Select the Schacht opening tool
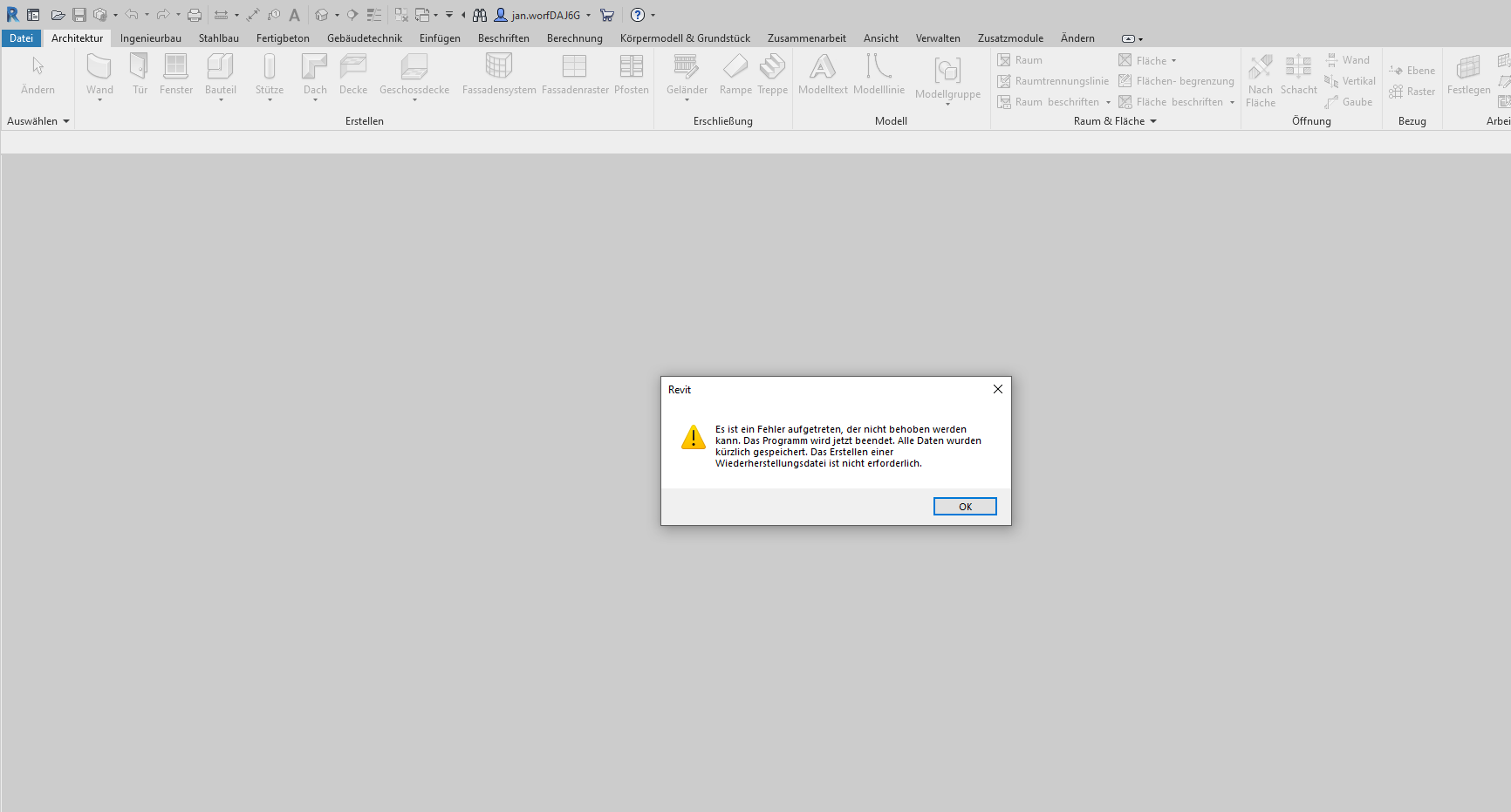The image size is (1511, 812). [x=1298, y=74]
